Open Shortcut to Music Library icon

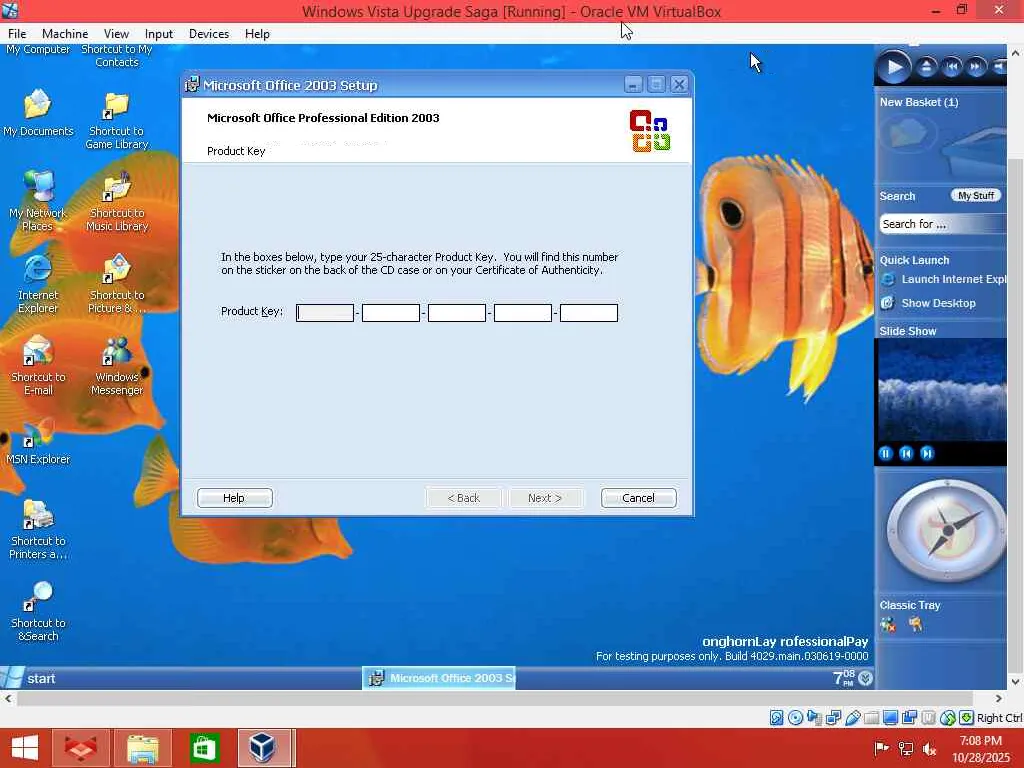coord(117,202)
